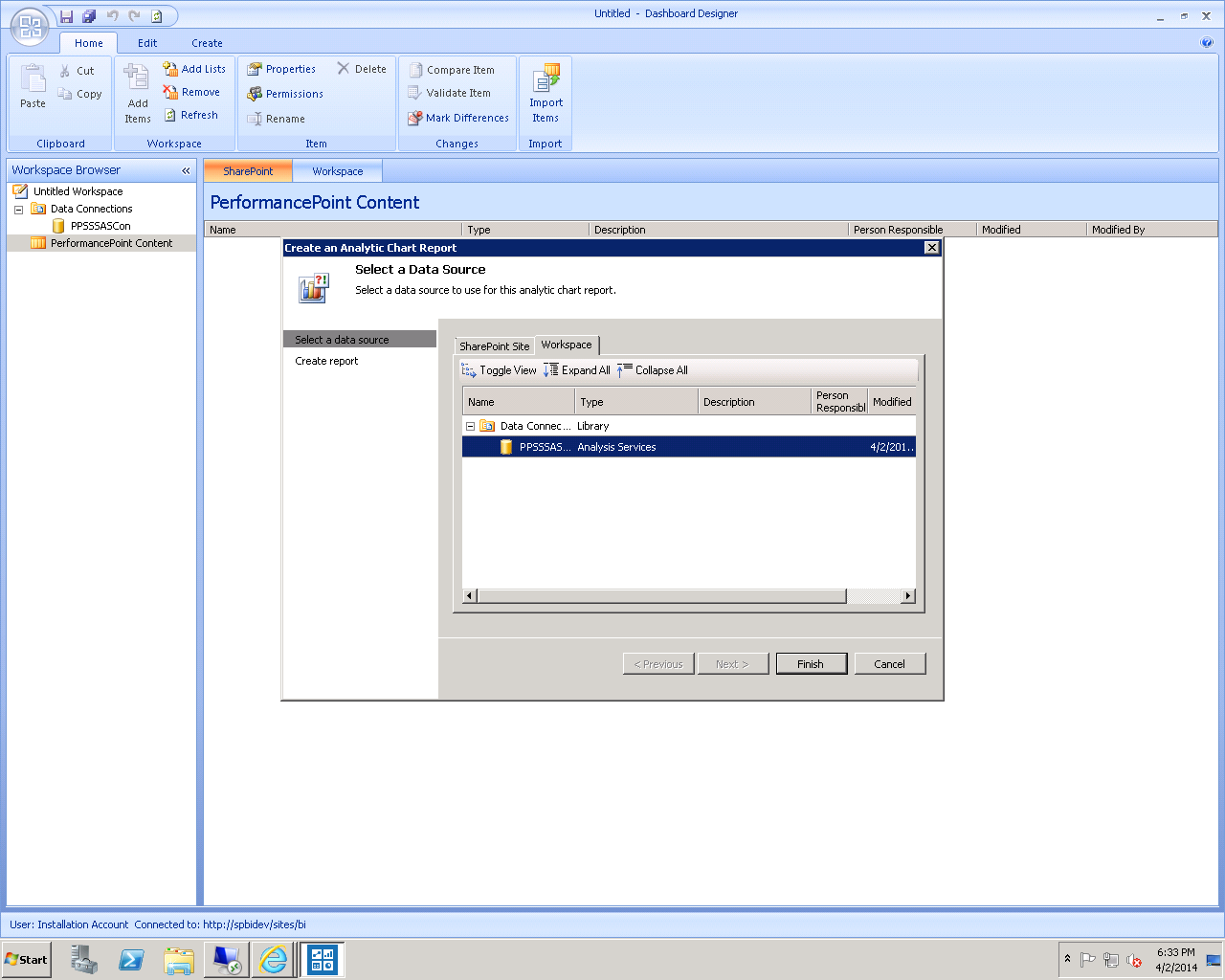Collapse Data Connections in Workspace Browser tree
1225x980 pixels.
coord(18,209)
